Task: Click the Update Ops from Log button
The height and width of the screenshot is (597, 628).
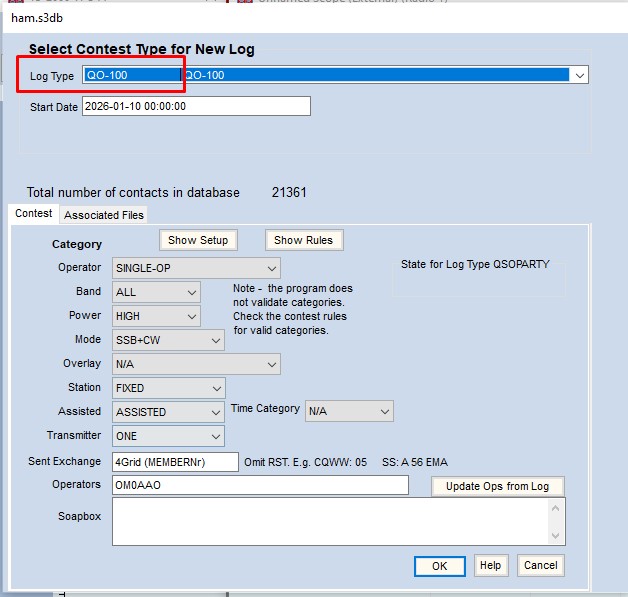Action: [x=497, y=486]
